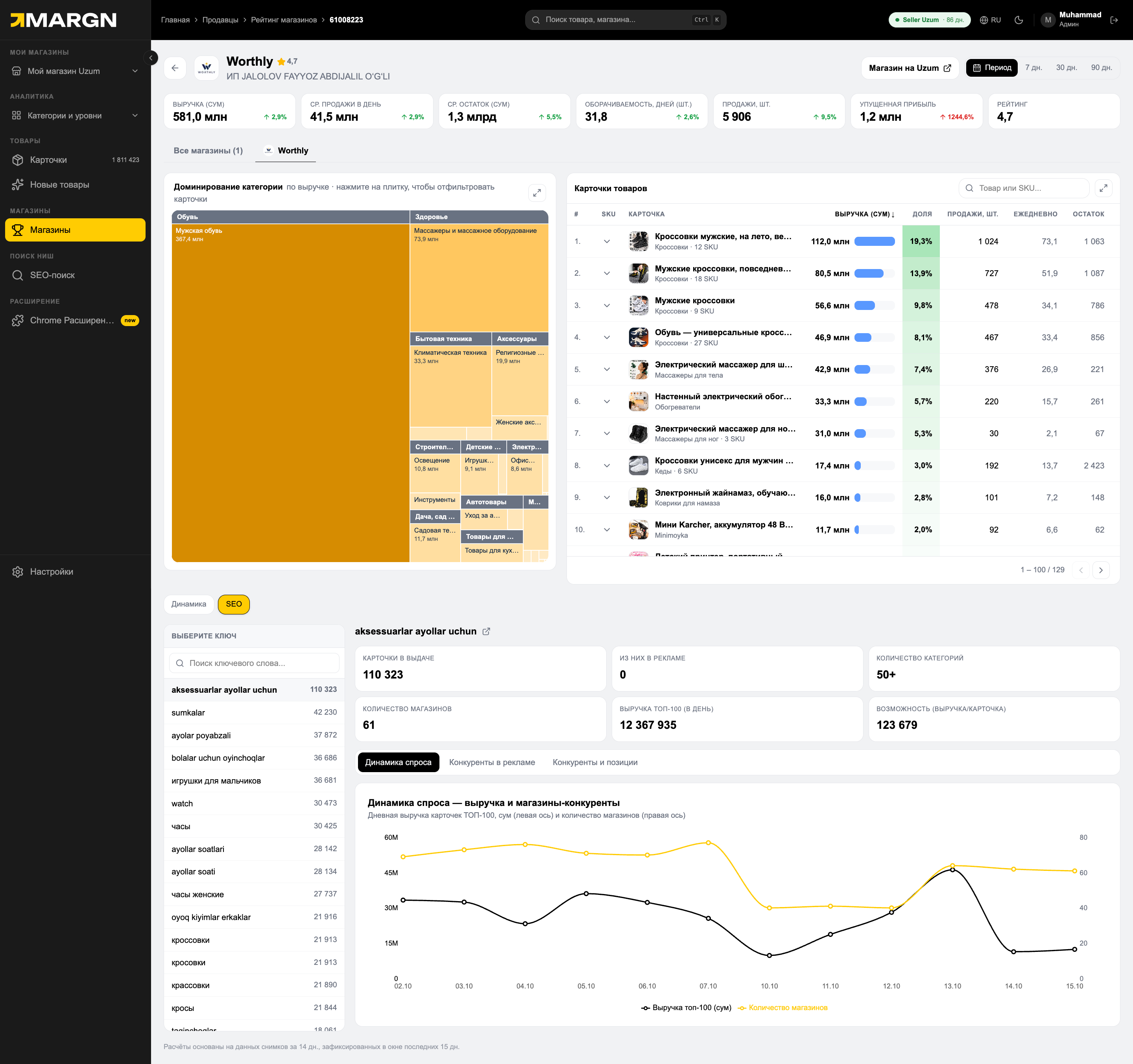Switch to the Динамика view pill

coord(189,604)
